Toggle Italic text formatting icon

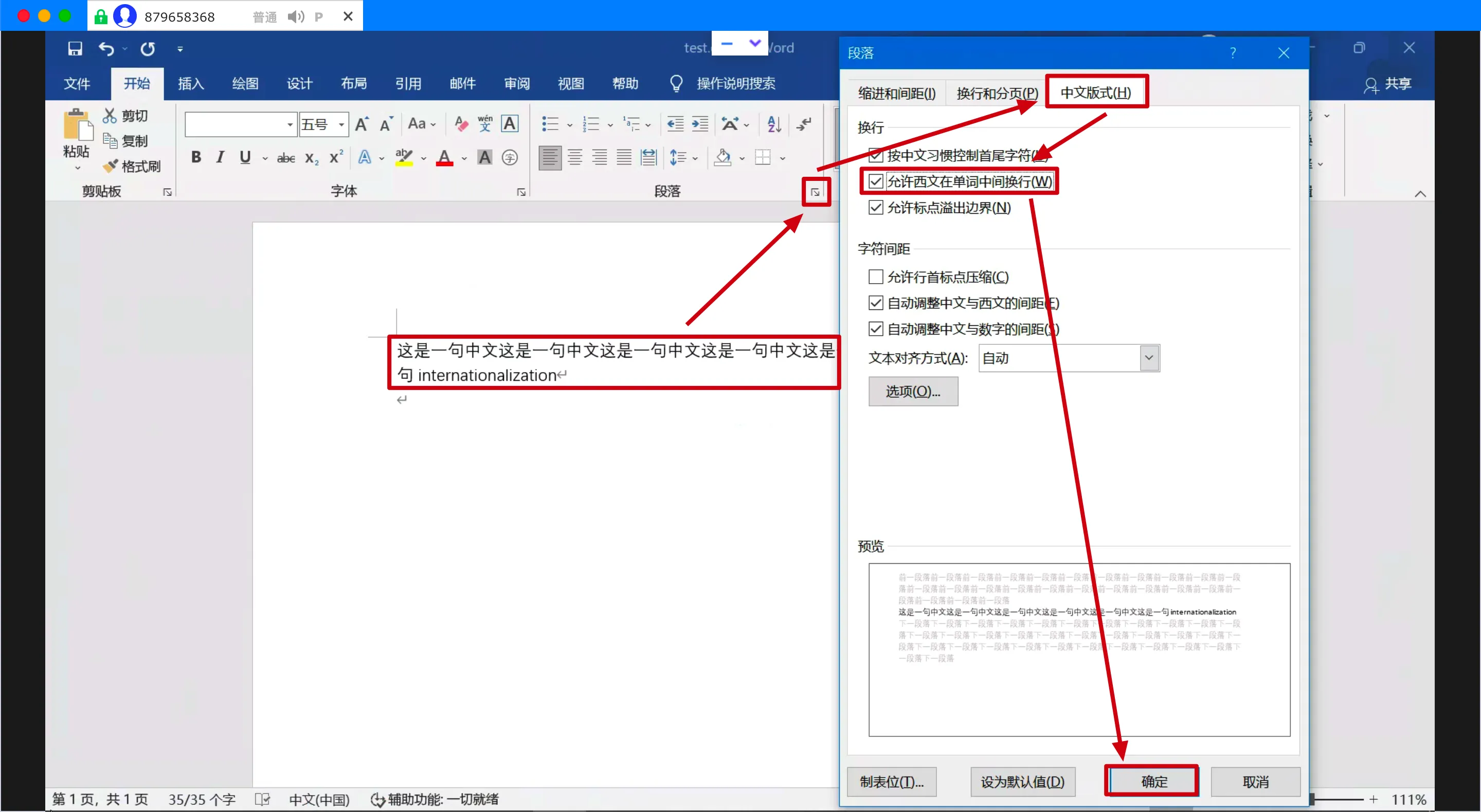pyautogui.click(x=220, y=157)
